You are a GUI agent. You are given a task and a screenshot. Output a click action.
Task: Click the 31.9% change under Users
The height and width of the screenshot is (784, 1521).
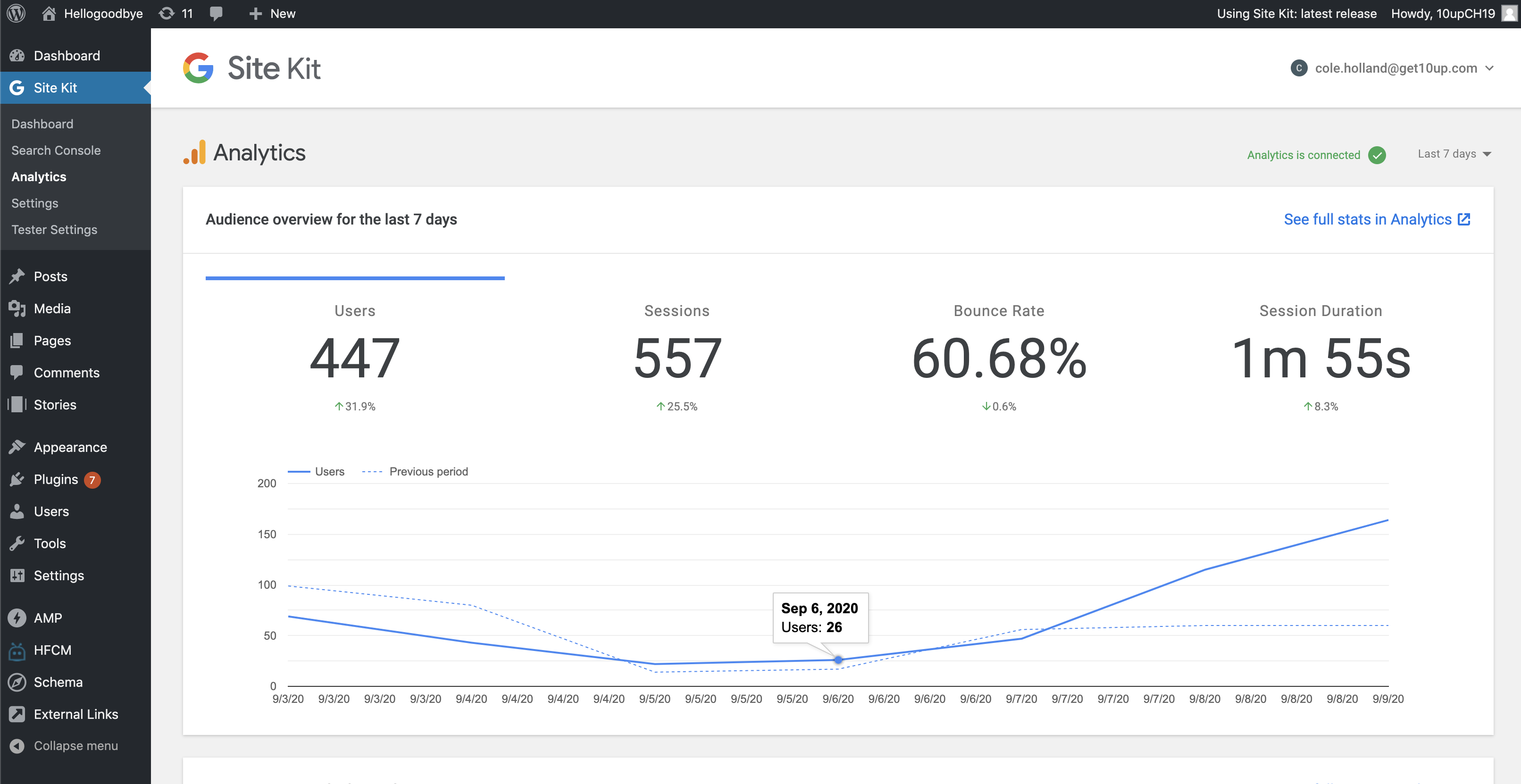tap(355, 407)
